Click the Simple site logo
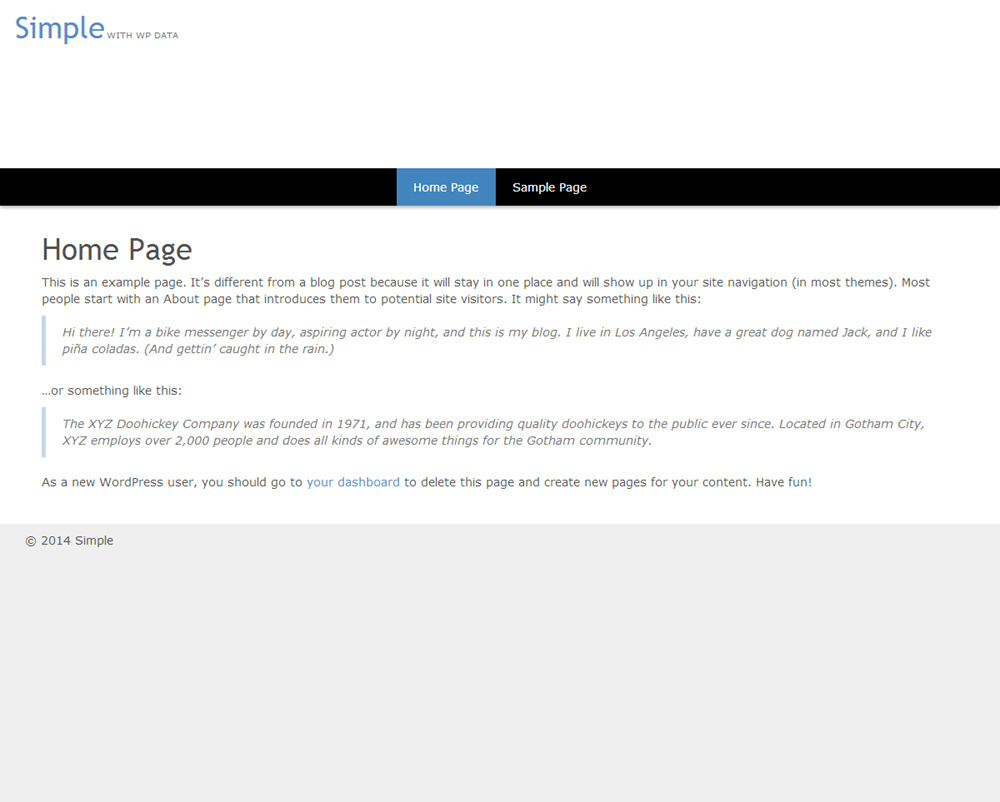Screen dimensions: 1000x802 59,29
